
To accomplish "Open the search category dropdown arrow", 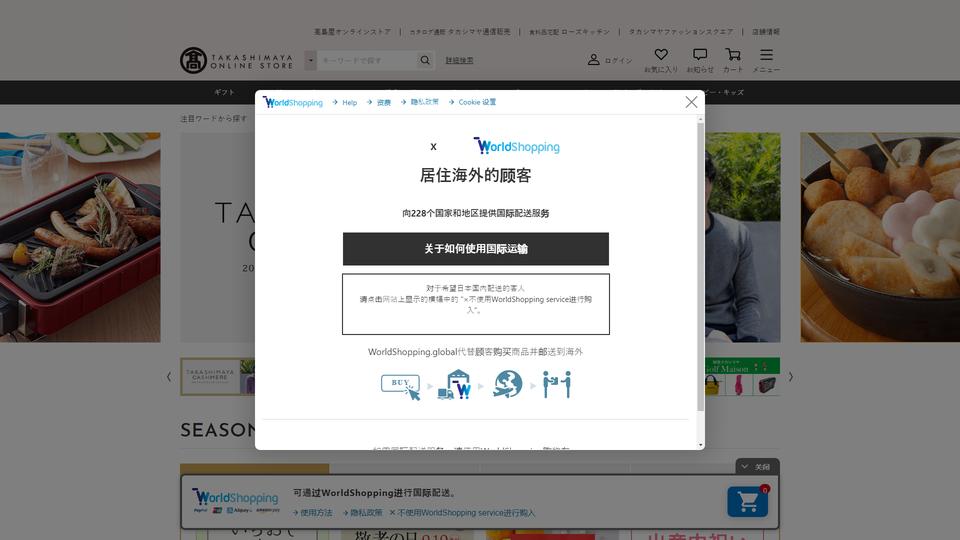I will pyautogui.click(x=310, y=60).
